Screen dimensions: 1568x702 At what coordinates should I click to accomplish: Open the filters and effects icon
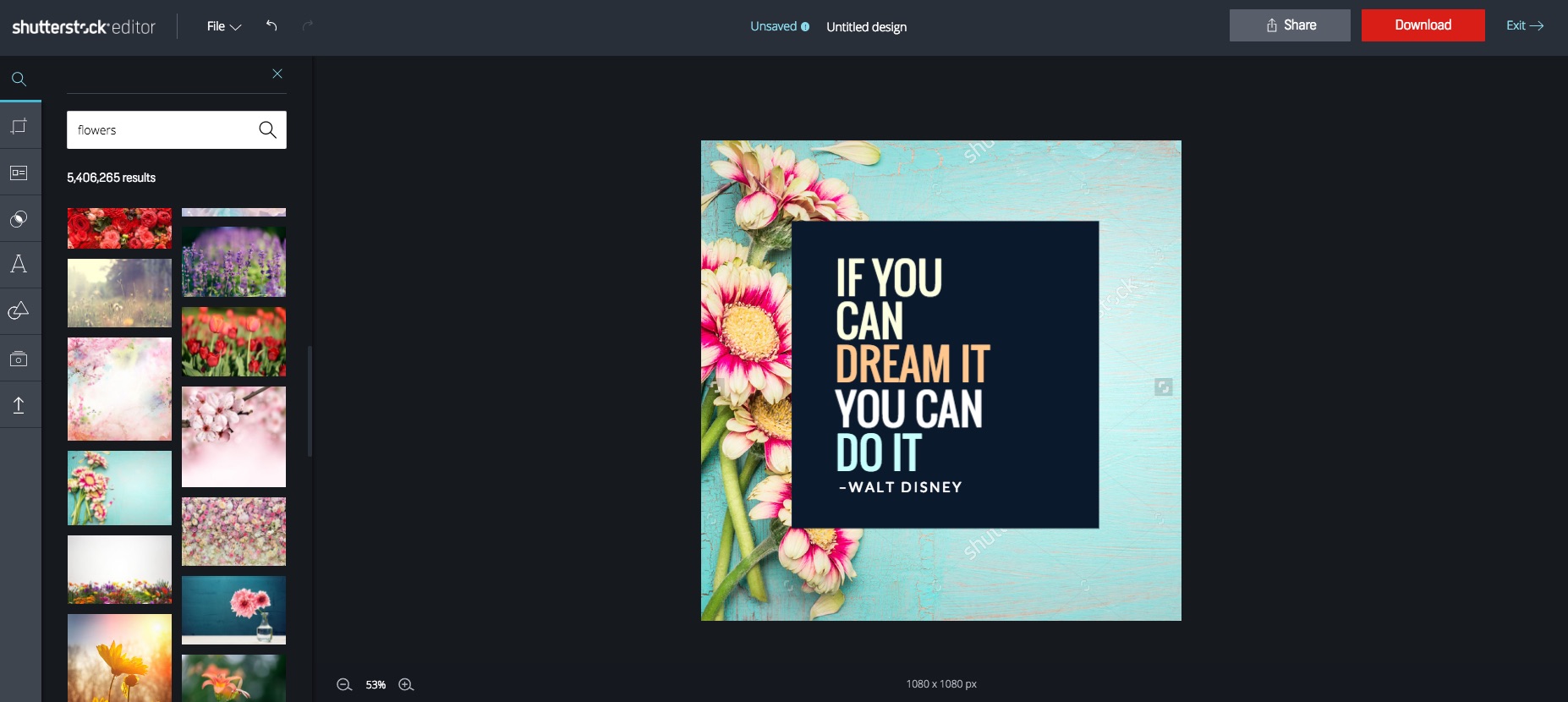19,219
